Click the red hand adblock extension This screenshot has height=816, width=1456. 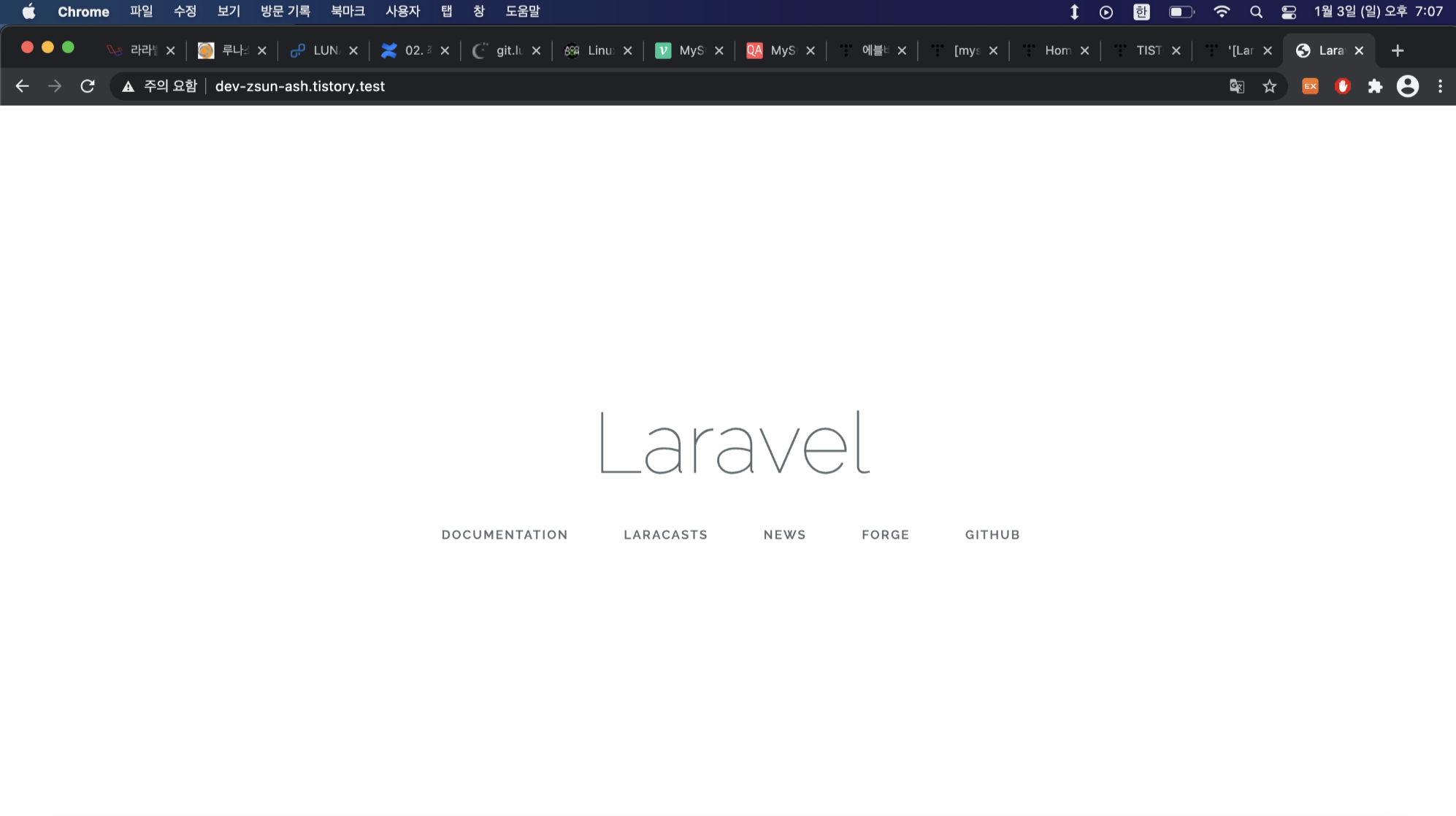point(1342,86)
